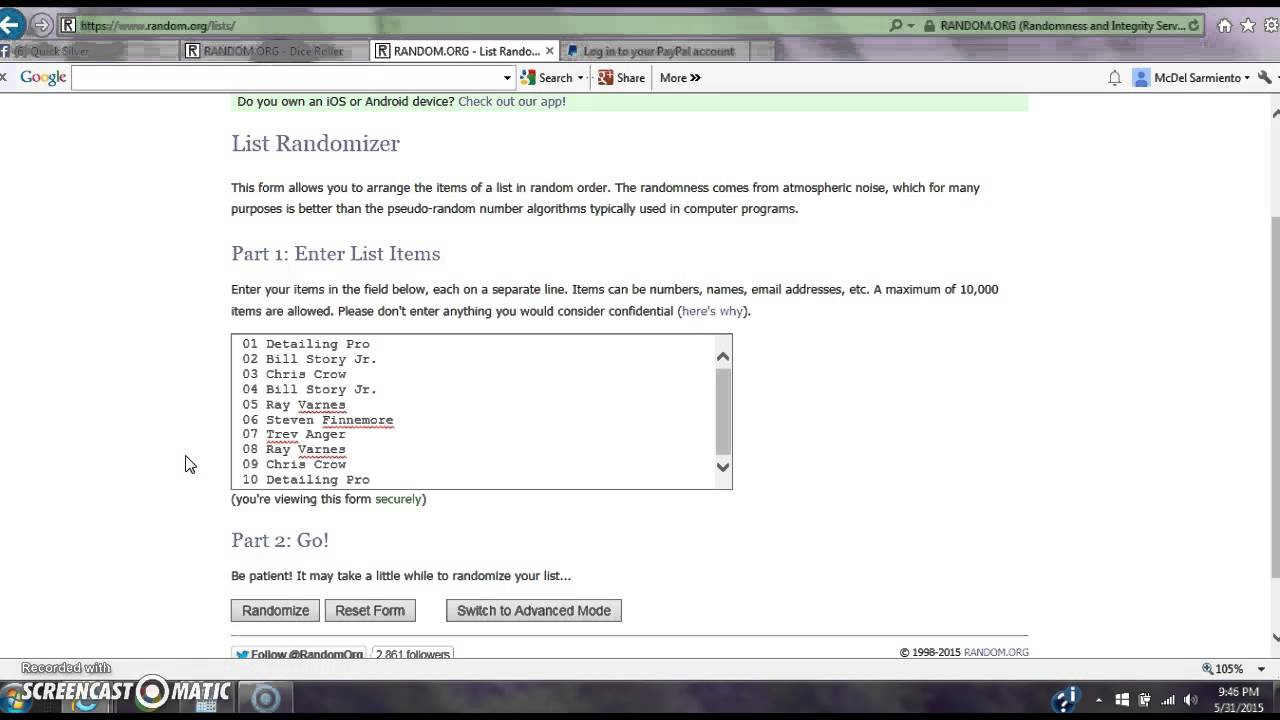Go forward using the forward arrow button

click(x=42, y=25)
